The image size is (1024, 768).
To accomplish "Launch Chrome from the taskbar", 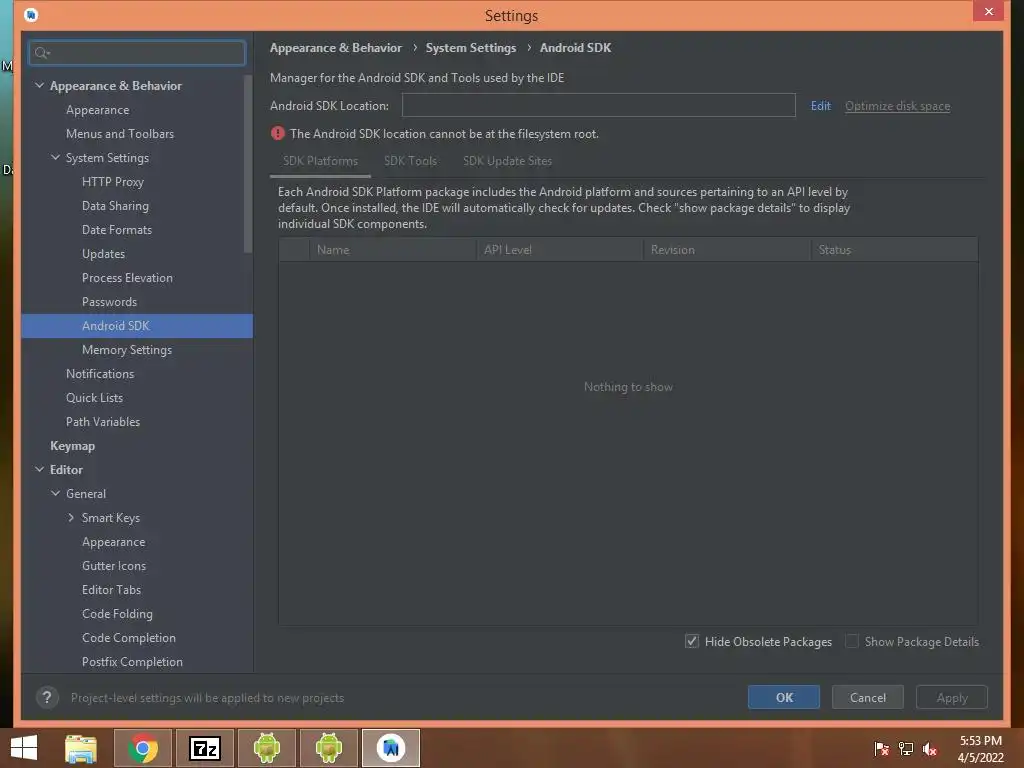I will coord(143,748).
